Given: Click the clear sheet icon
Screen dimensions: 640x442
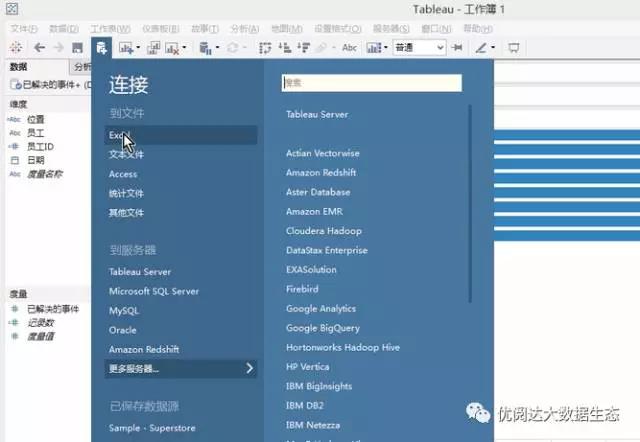Looking at the screenshot, I should coord(172,48).
